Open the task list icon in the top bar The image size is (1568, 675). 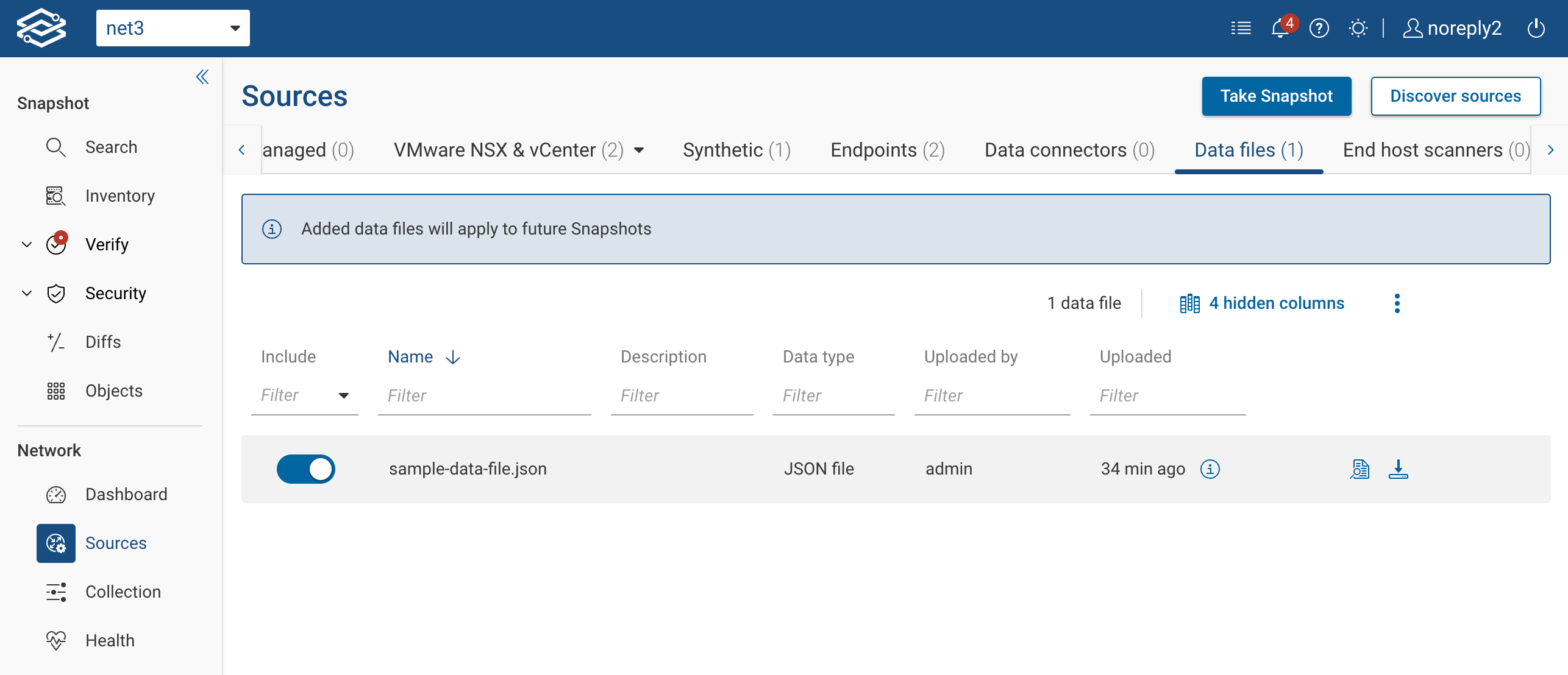click(1241, 28)
